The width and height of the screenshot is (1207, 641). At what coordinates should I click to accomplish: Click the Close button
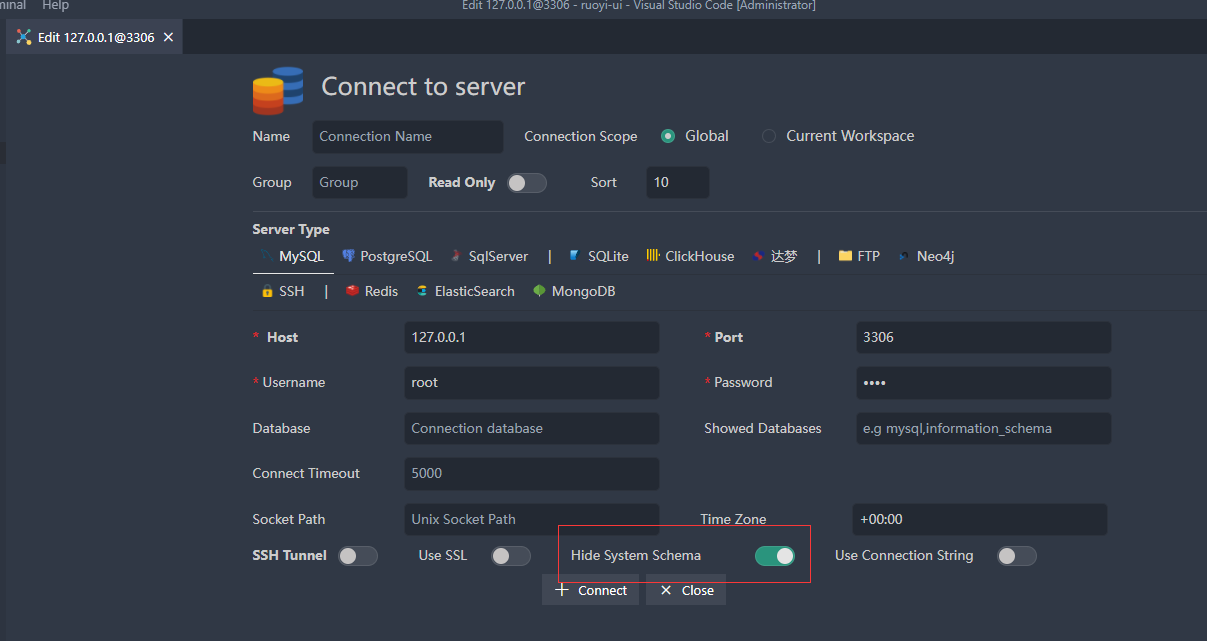pyautogui.click(x=685, y=590)
